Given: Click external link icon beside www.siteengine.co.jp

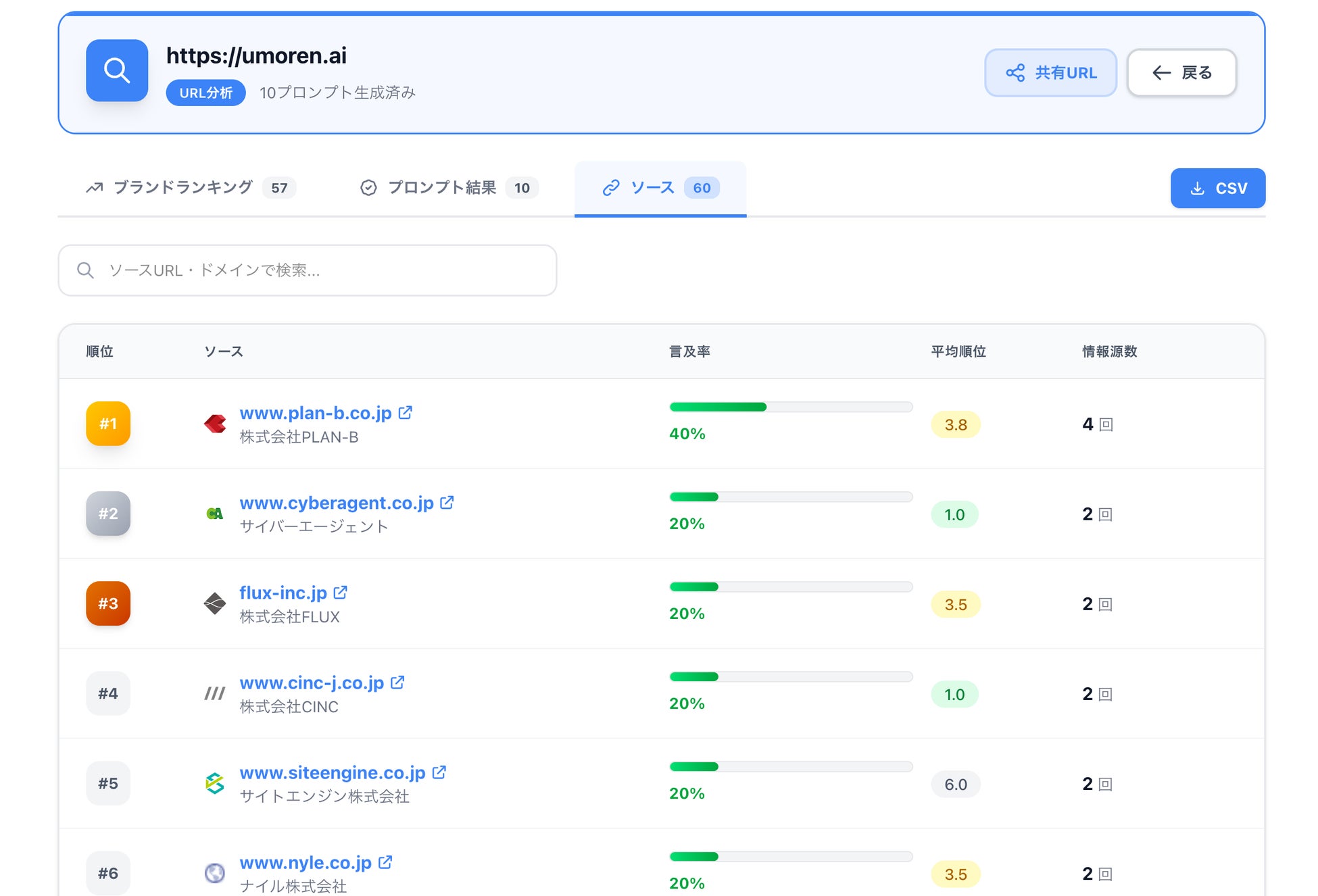Looking at the screenshot, I should (x=439, y=772).
